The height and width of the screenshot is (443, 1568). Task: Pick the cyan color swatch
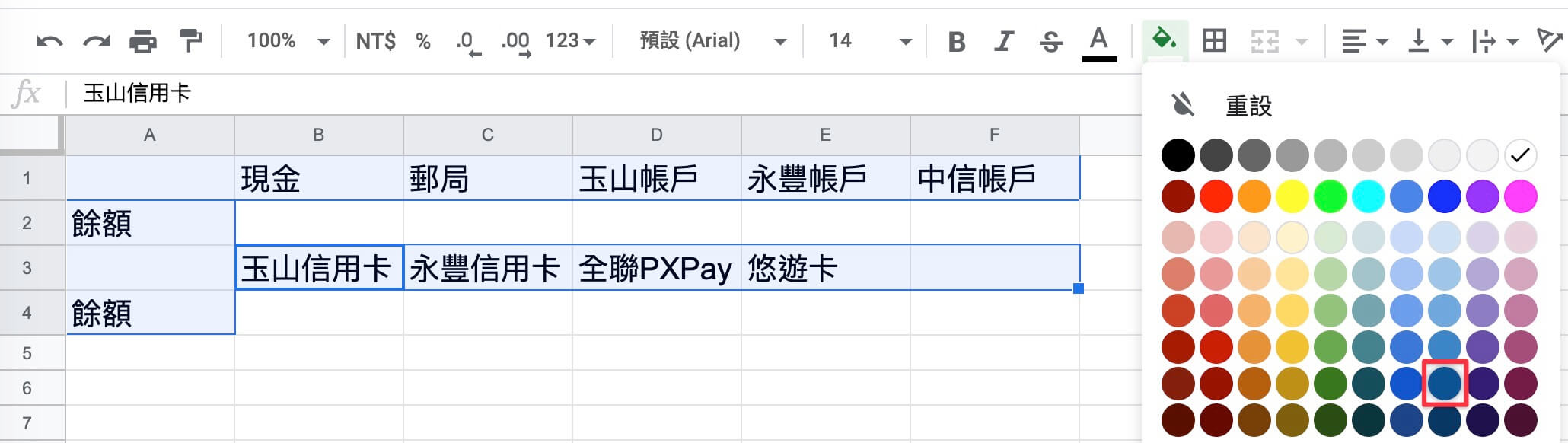(1368, 196)
